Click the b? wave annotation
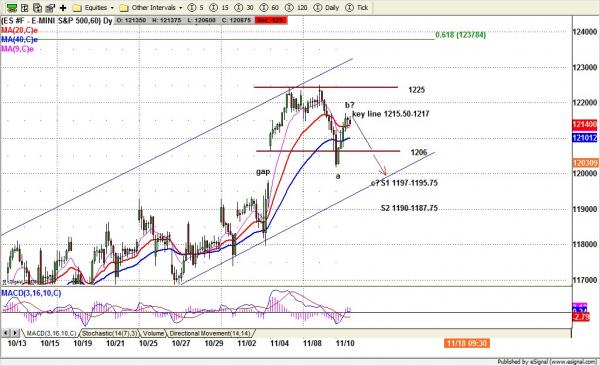 click(350, 105)
